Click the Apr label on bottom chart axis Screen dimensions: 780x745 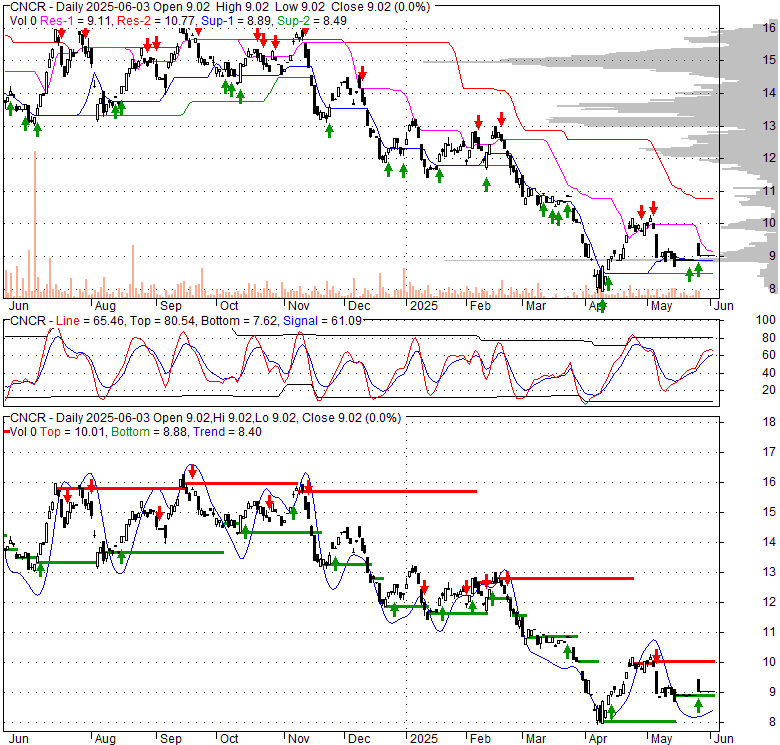tap(597, 739)
